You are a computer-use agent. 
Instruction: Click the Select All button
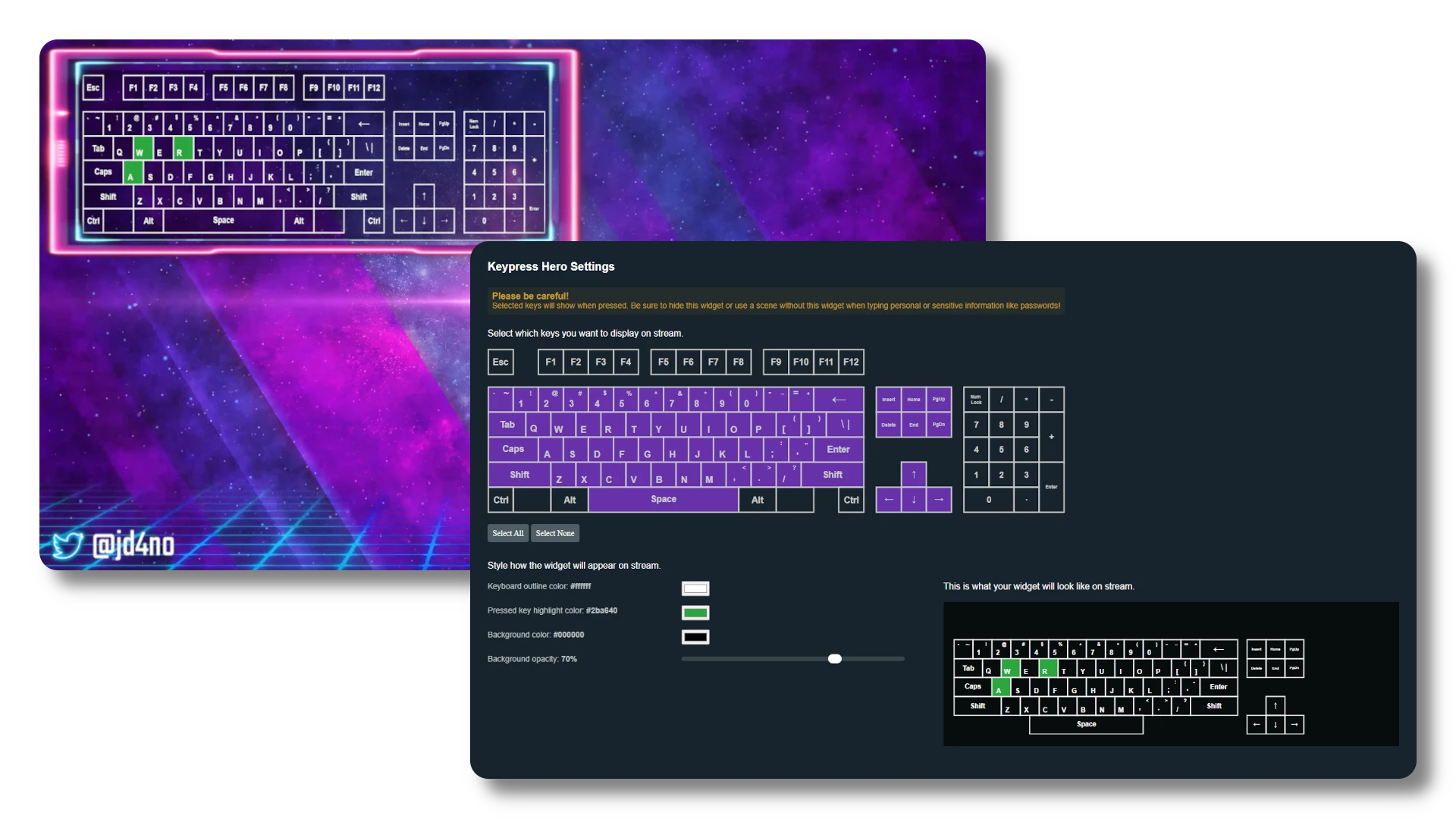click(x=507, y=533)
